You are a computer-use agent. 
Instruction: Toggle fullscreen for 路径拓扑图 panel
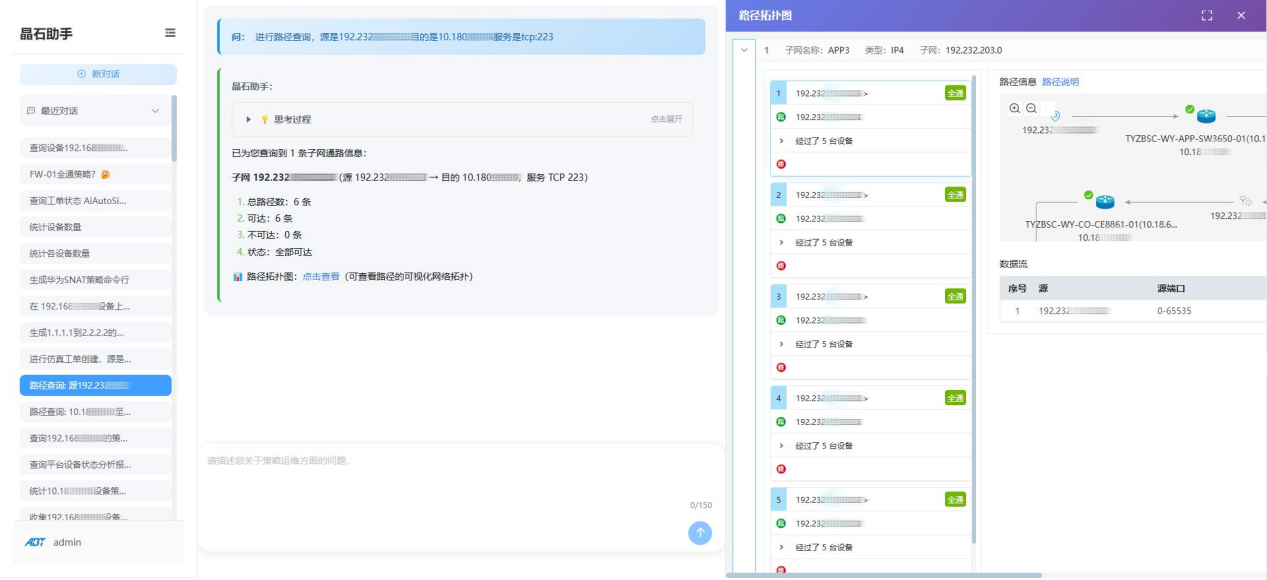pyautogui.click(x=1207, y=16)
